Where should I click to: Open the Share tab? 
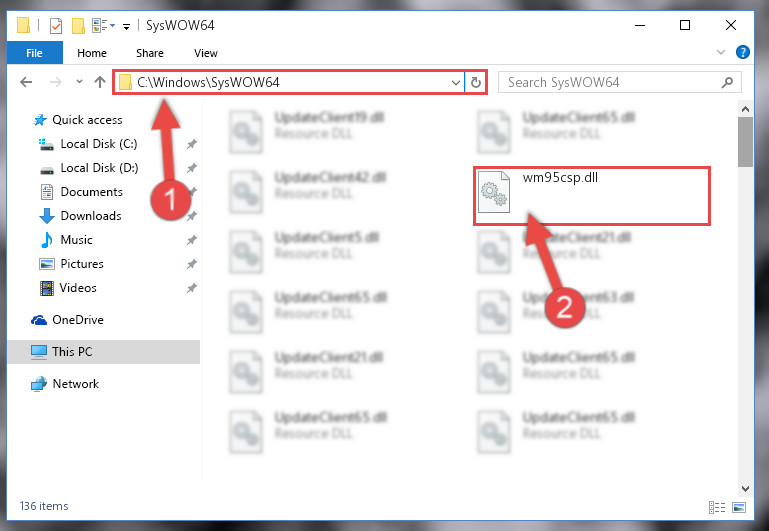point(150,53)
